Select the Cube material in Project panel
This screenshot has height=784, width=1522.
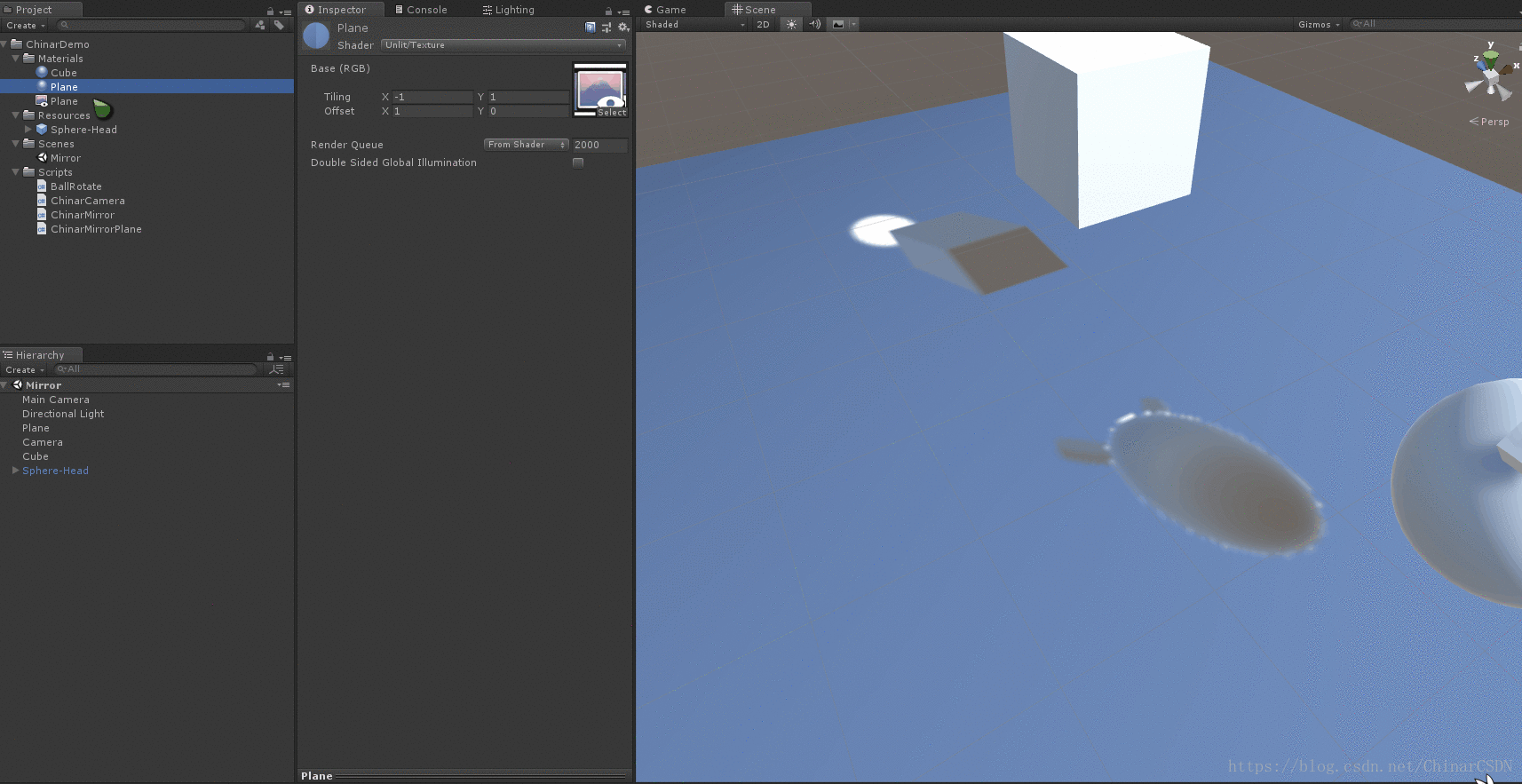(64, 73)
